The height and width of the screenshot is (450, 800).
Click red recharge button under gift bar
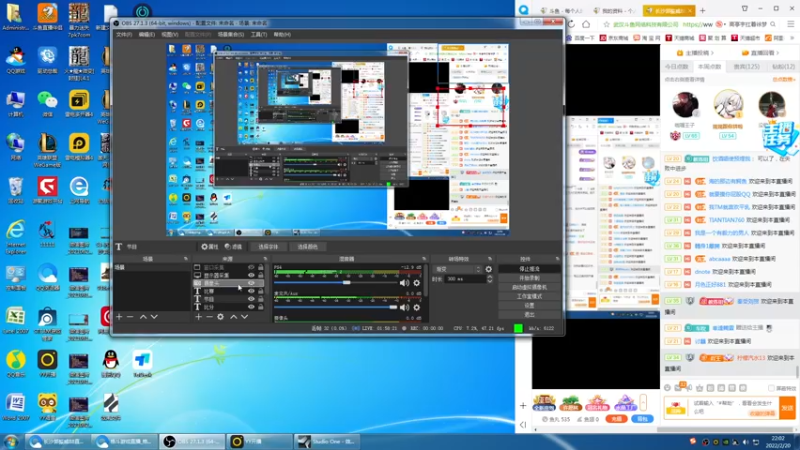tap(616, 419)
